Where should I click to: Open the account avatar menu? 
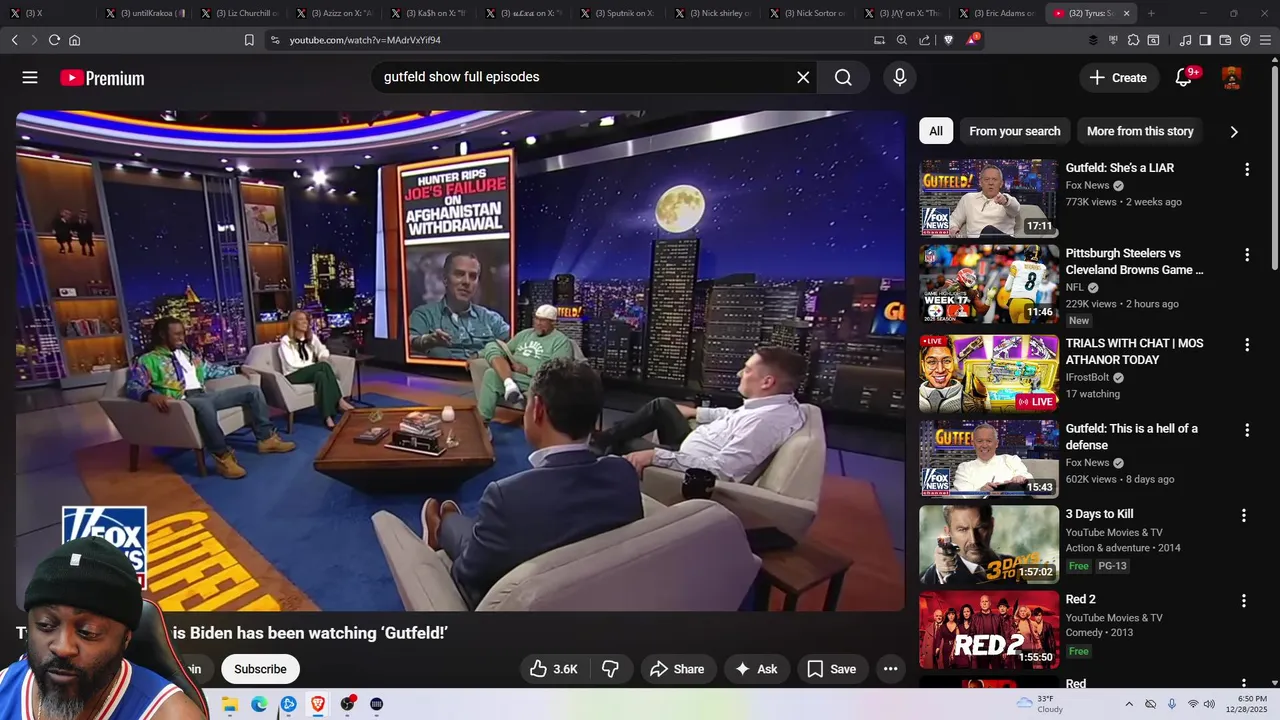[1232, 77]
